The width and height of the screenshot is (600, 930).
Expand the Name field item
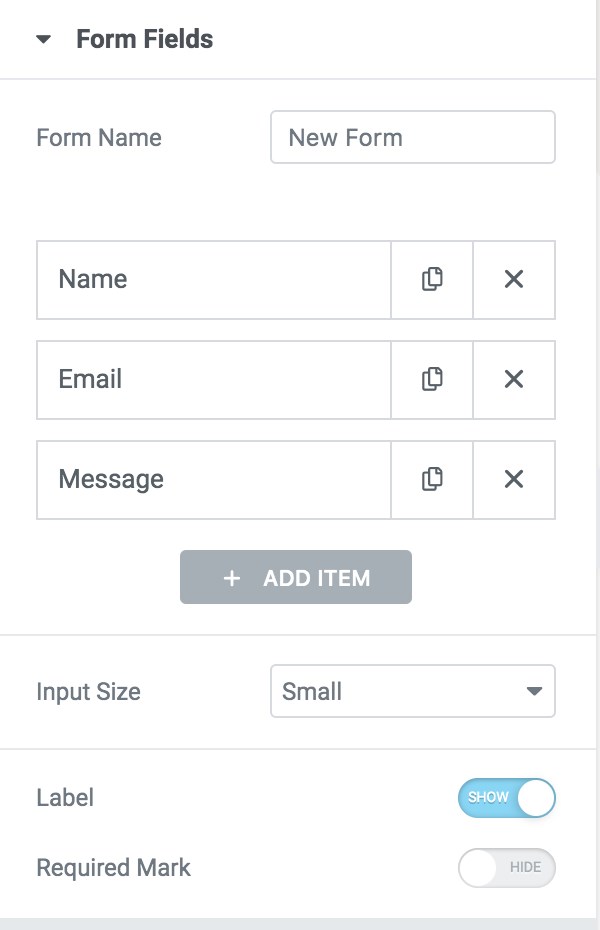coord(213,279)
